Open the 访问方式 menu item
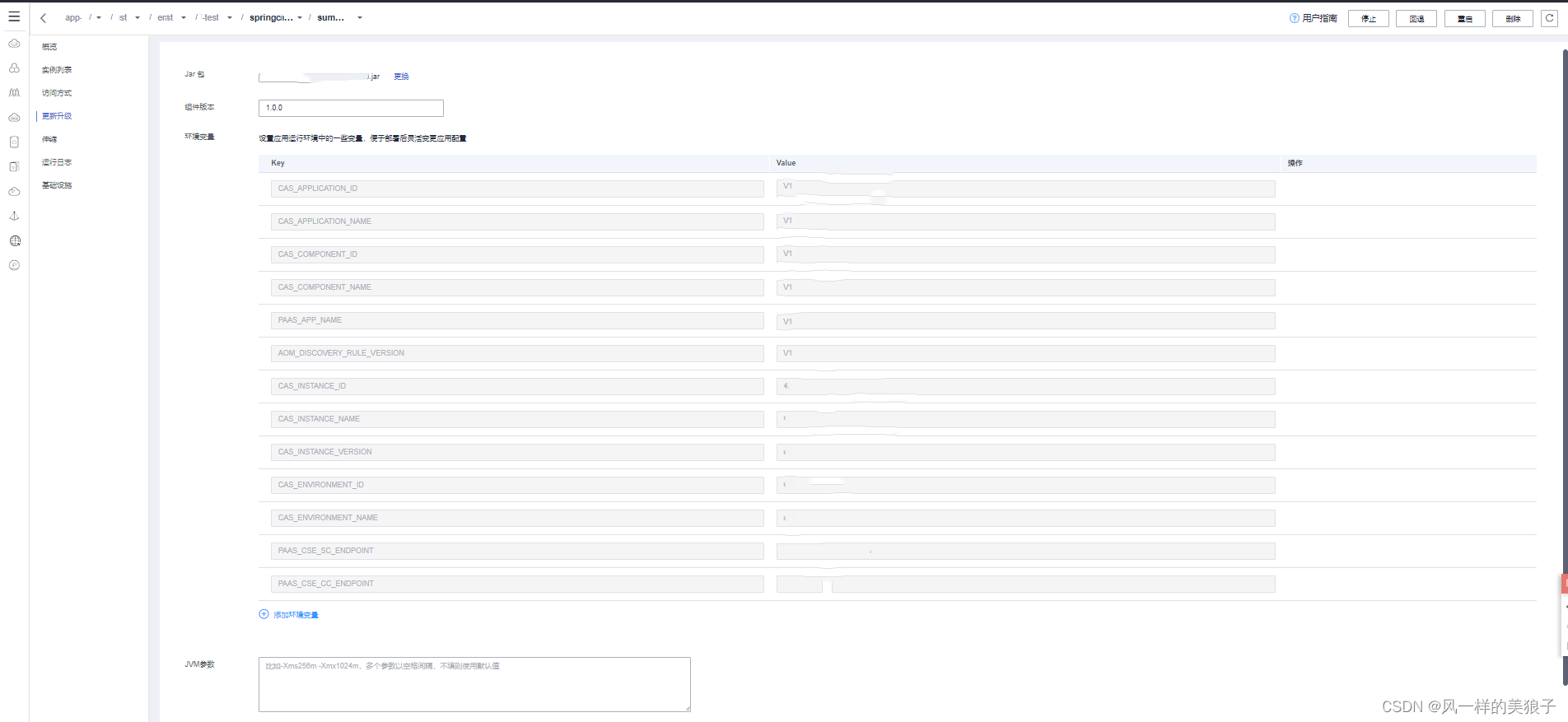 57,93
